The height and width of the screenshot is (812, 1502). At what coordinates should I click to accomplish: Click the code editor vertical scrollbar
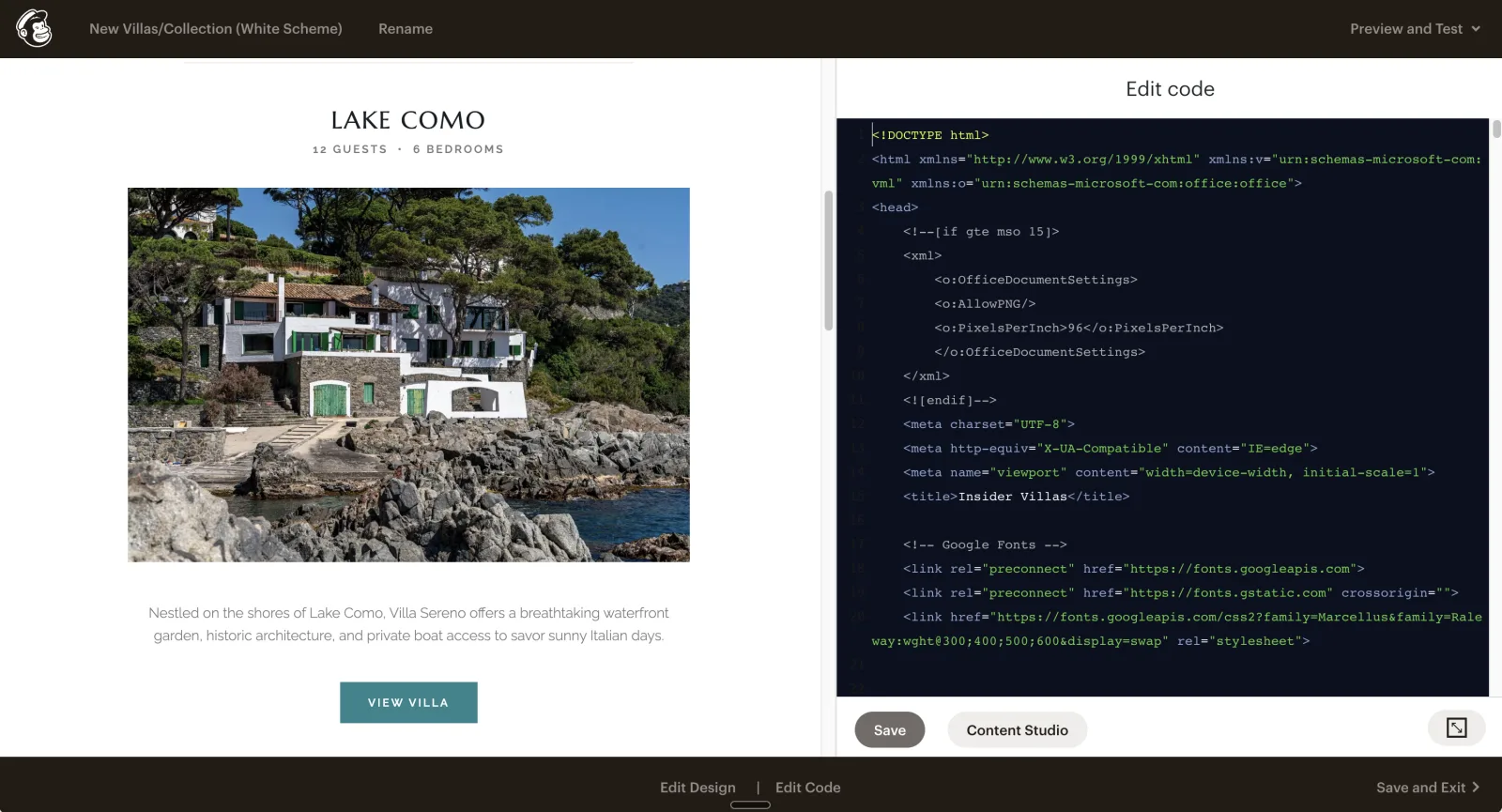click(x=1496, y=129)
